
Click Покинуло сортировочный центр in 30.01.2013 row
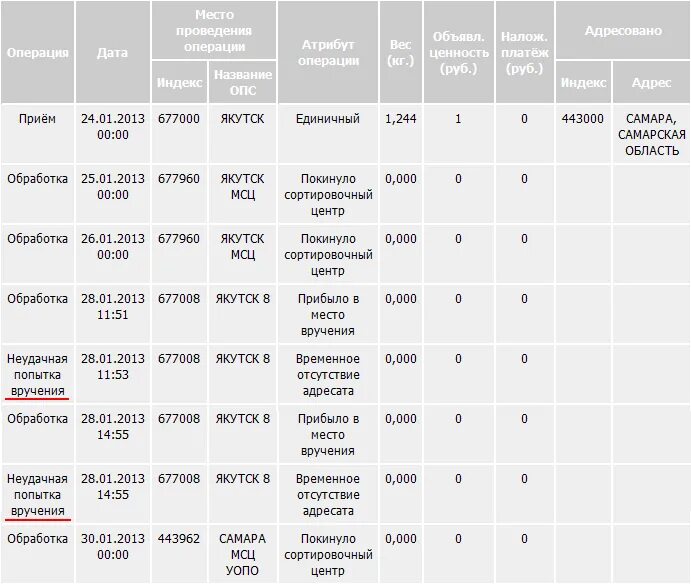tap(328, 554)
